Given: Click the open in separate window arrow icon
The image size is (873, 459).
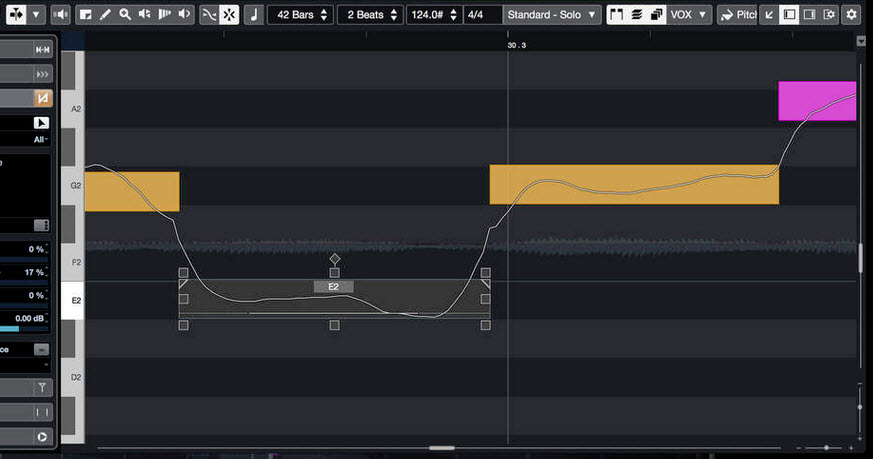Looking at the screenshot, I should point(768,15).
